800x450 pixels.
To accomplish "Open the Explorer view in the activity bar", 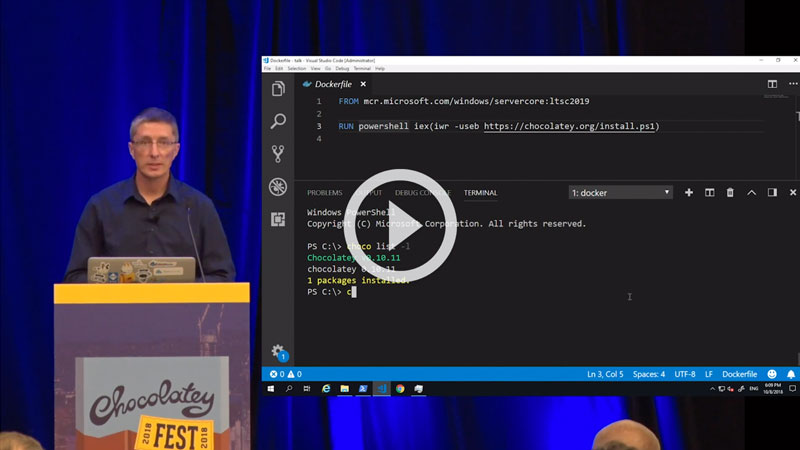I will pyautogui.click(x=278, y=89).
